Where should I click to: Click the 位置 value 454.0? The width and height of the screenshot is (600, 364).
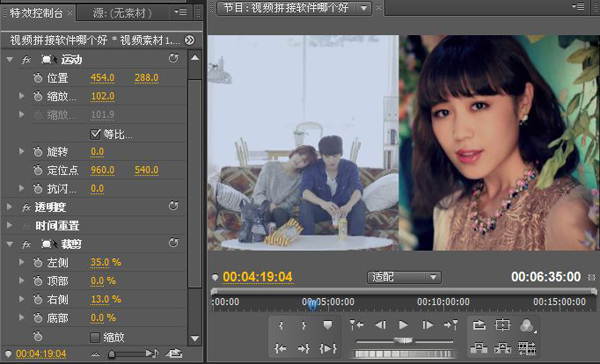[x=103, y=78]
